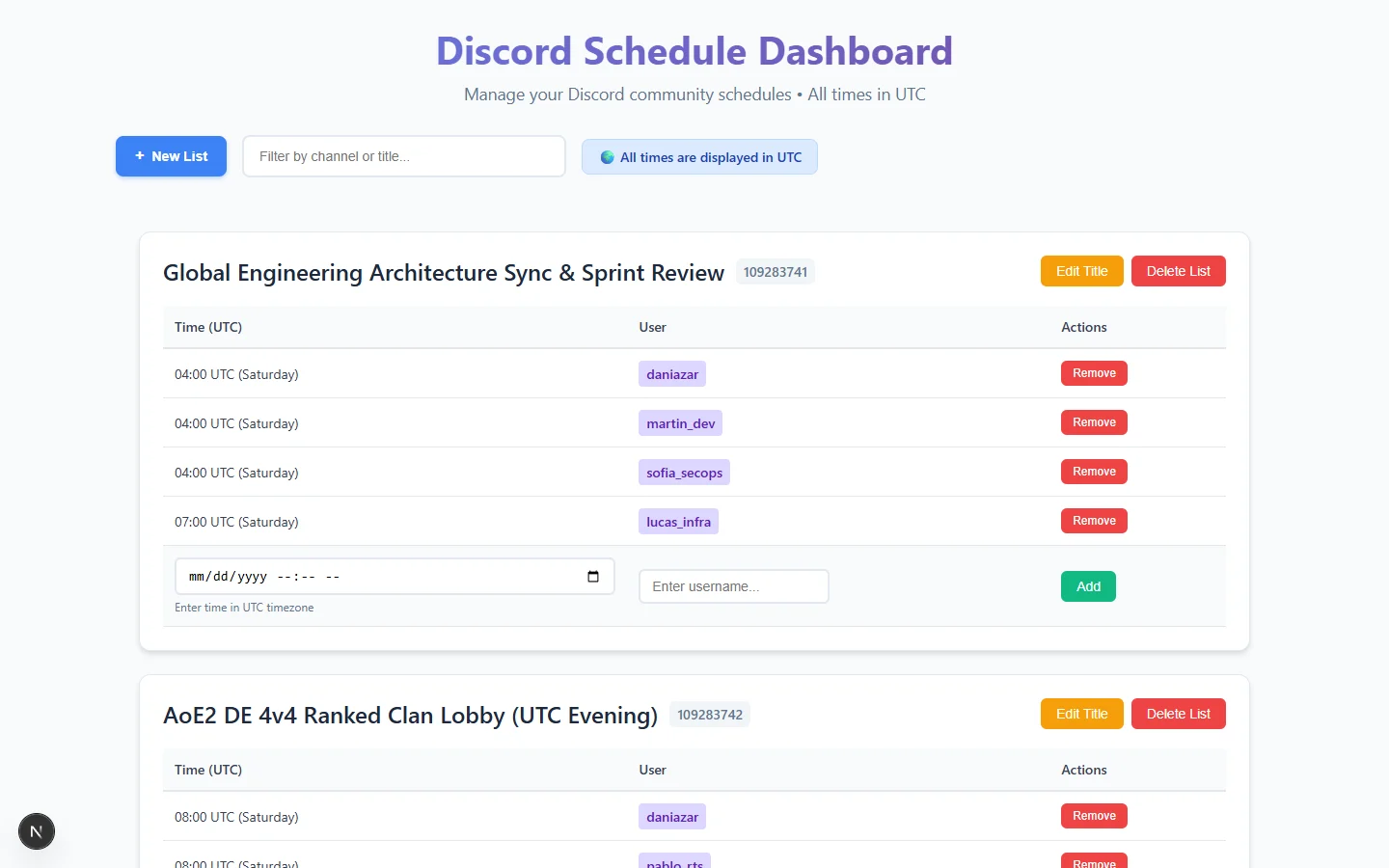Click the Next.js dev tools badge

pos(37,831)
